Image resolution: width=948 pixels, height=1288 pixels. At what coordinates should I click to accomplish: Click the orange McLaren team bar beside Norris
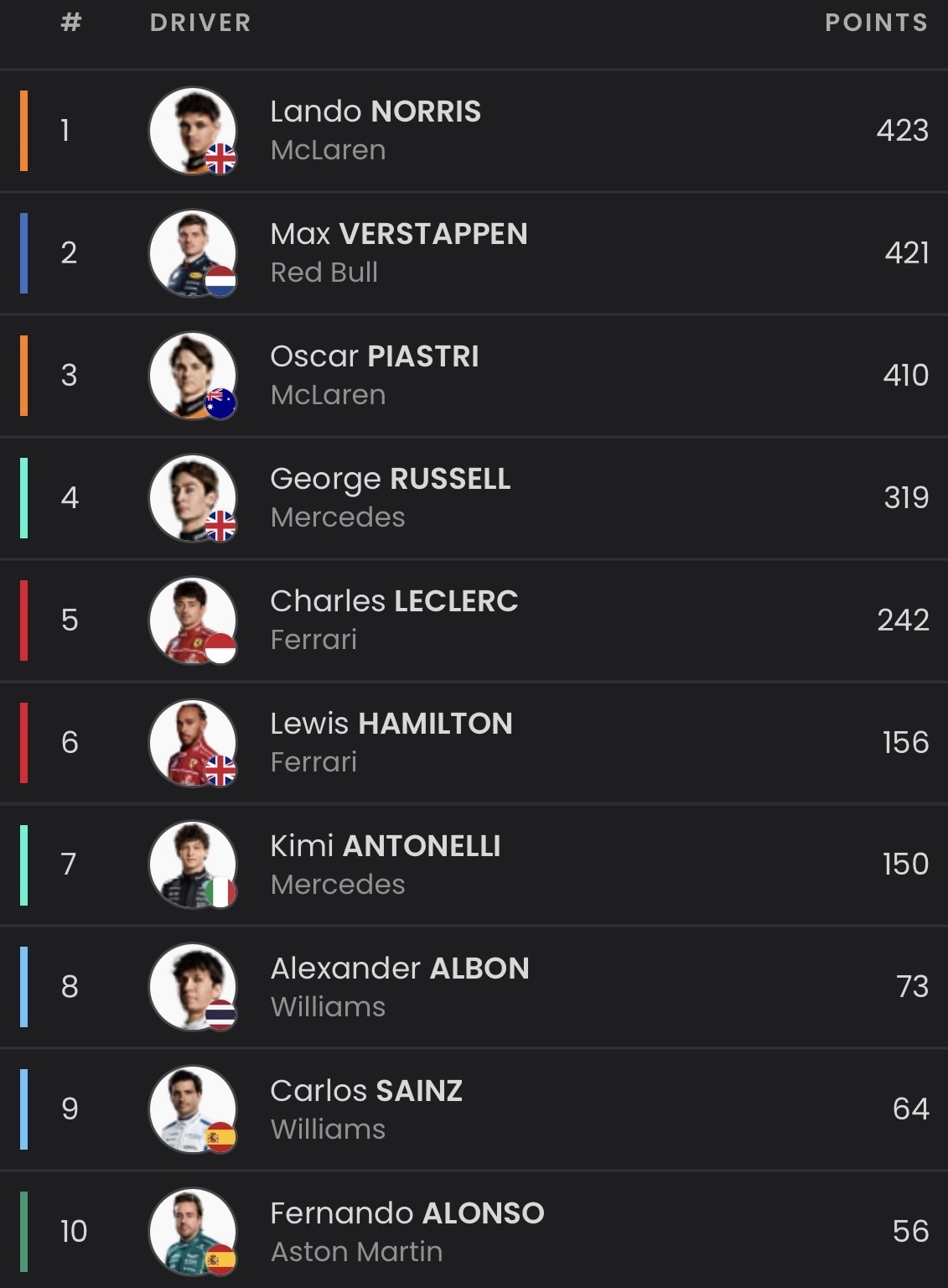[x=24, y=130]
